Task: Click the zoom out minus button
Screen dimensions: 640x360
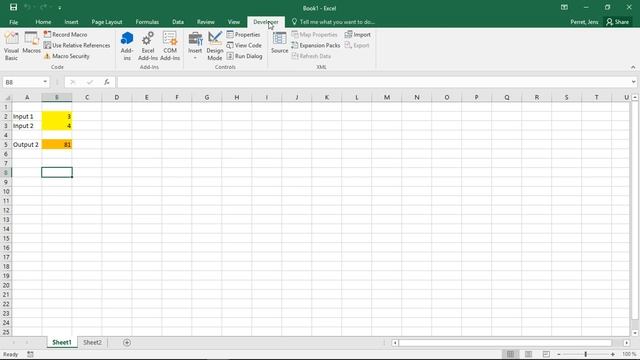Action: (559, 354)
